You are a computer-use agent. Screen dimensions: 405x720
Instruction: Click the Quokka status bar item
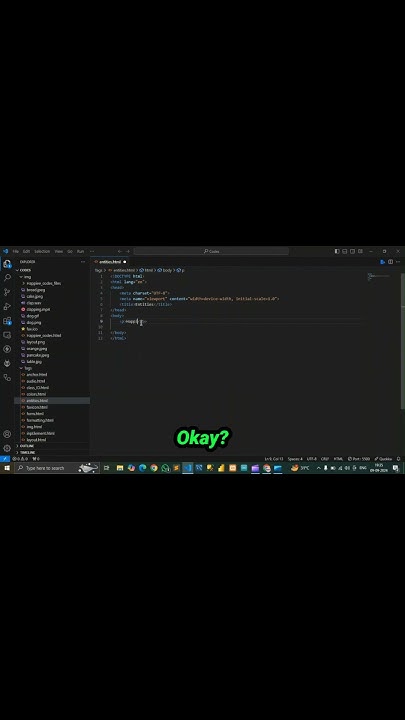(x=383, y=459)
